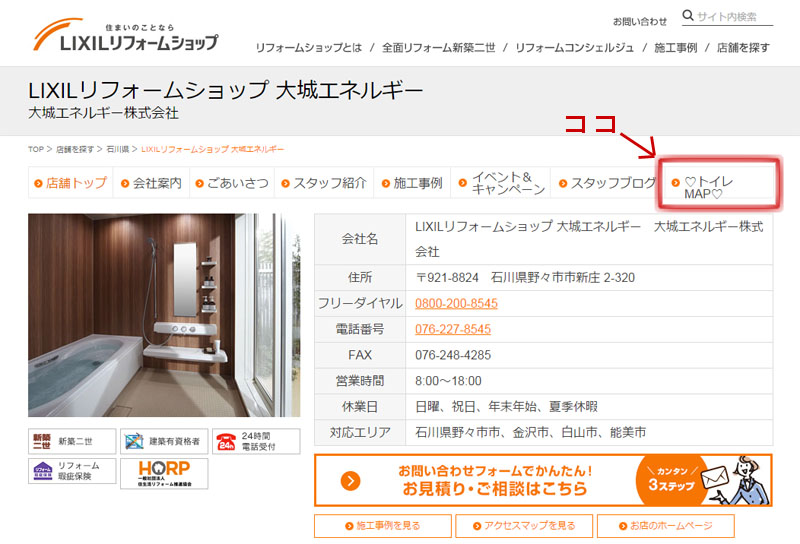
Task: Click the お店のホームページ button
Action: point(665,526)
